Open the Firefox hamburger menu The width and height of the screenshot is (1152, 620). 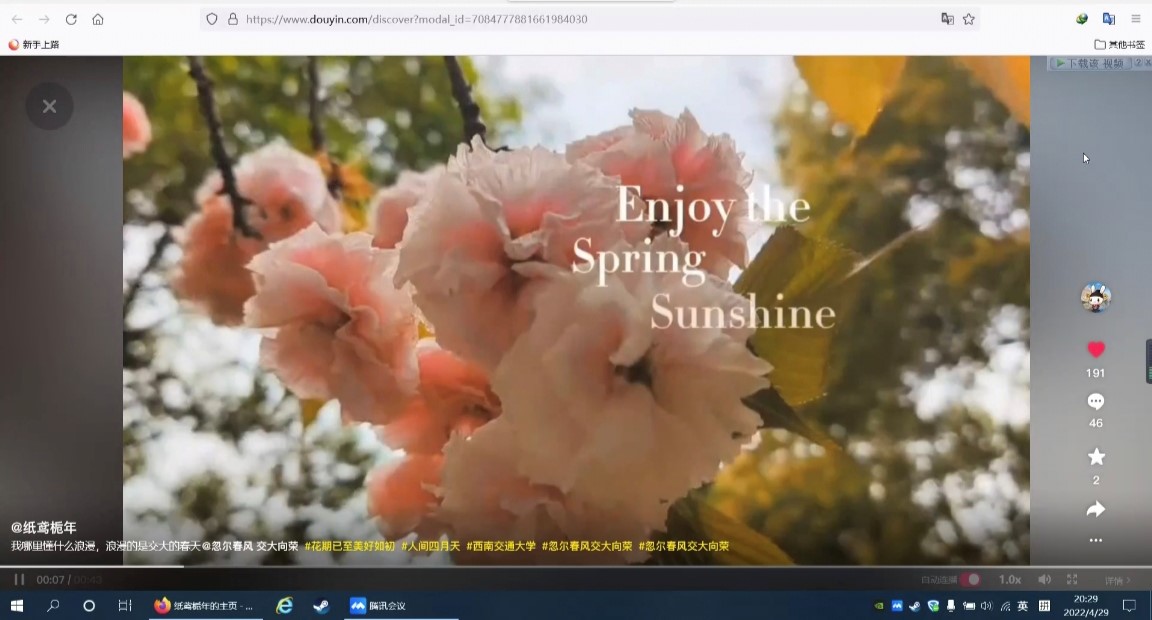(1136, 19)
